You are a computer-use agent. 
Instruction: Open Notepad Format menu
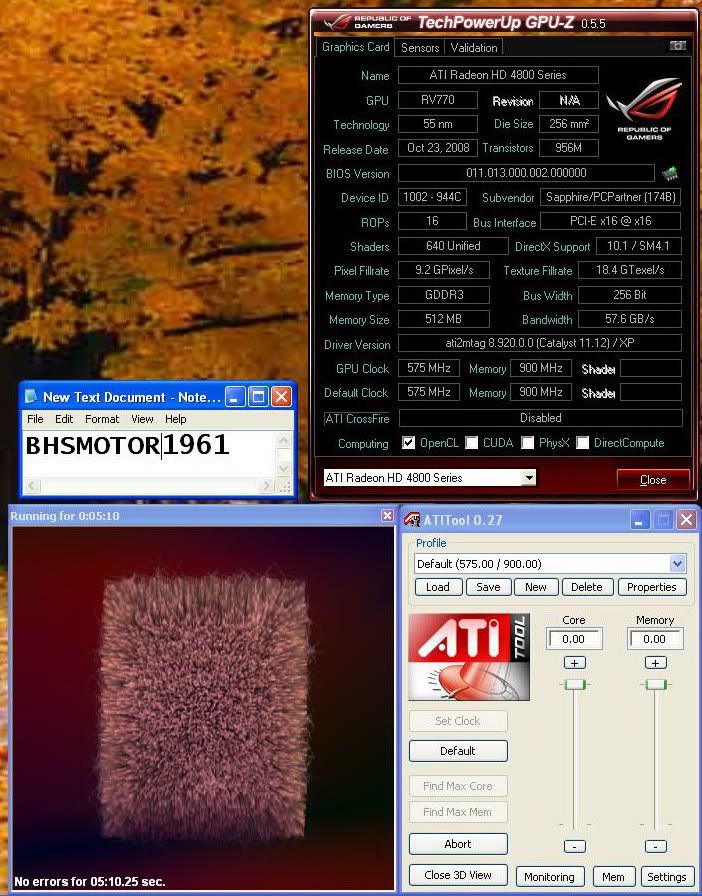[x=102, y=419]
